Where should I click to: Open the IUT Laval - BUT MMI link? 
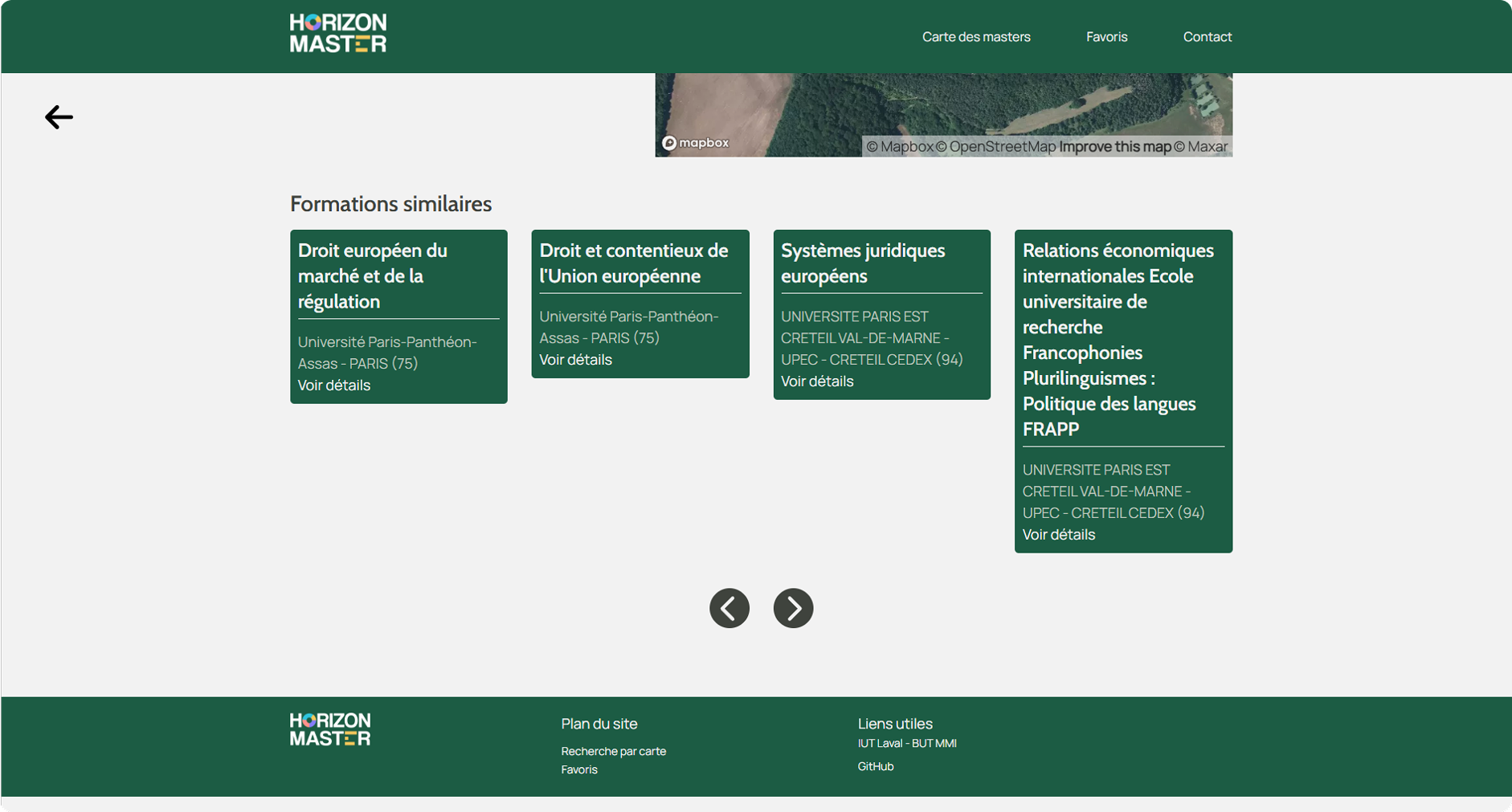click(907, 744)
